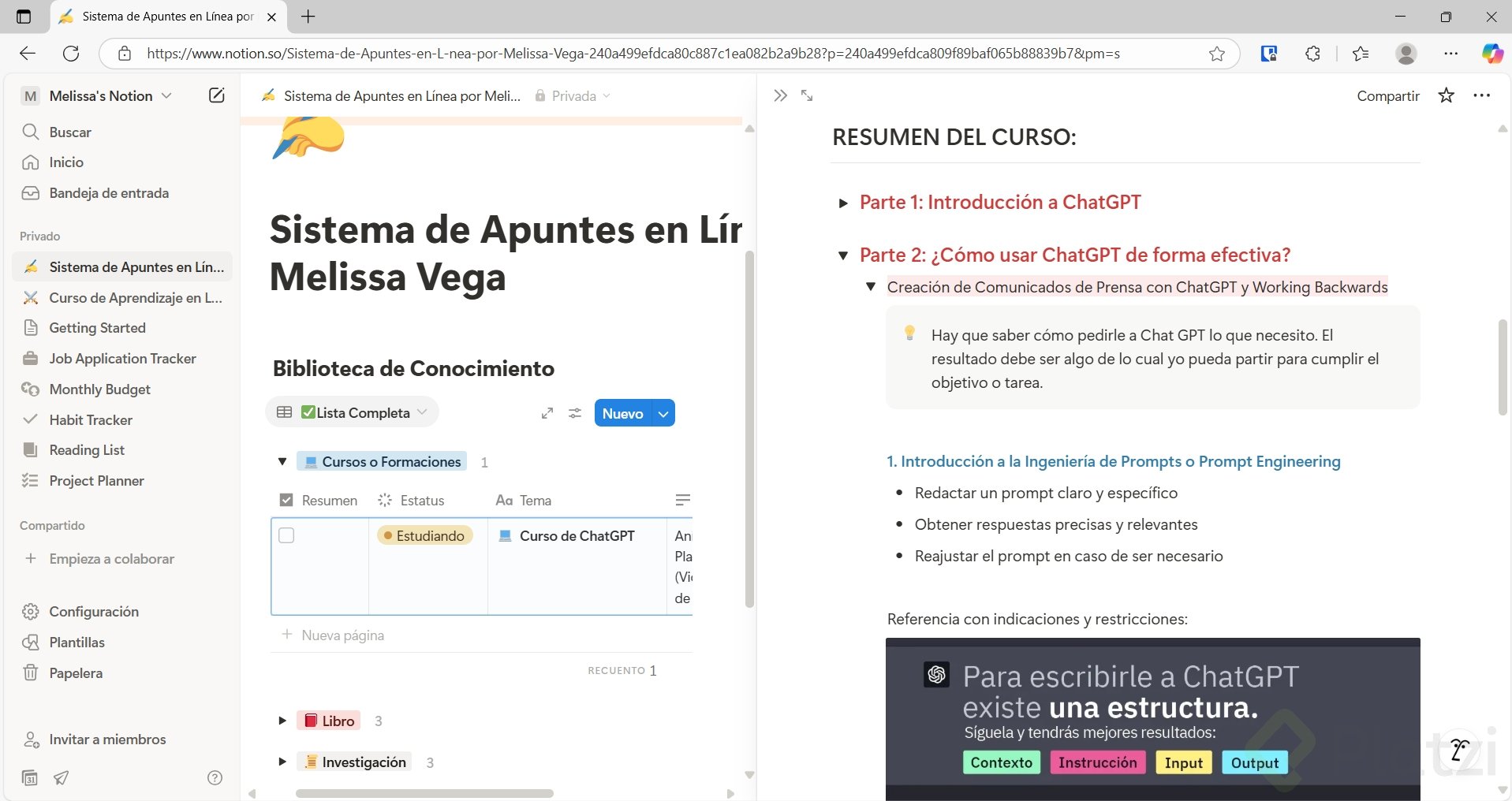
Task: Open Monthly Budget page
Action: click(x=122, y=389)
